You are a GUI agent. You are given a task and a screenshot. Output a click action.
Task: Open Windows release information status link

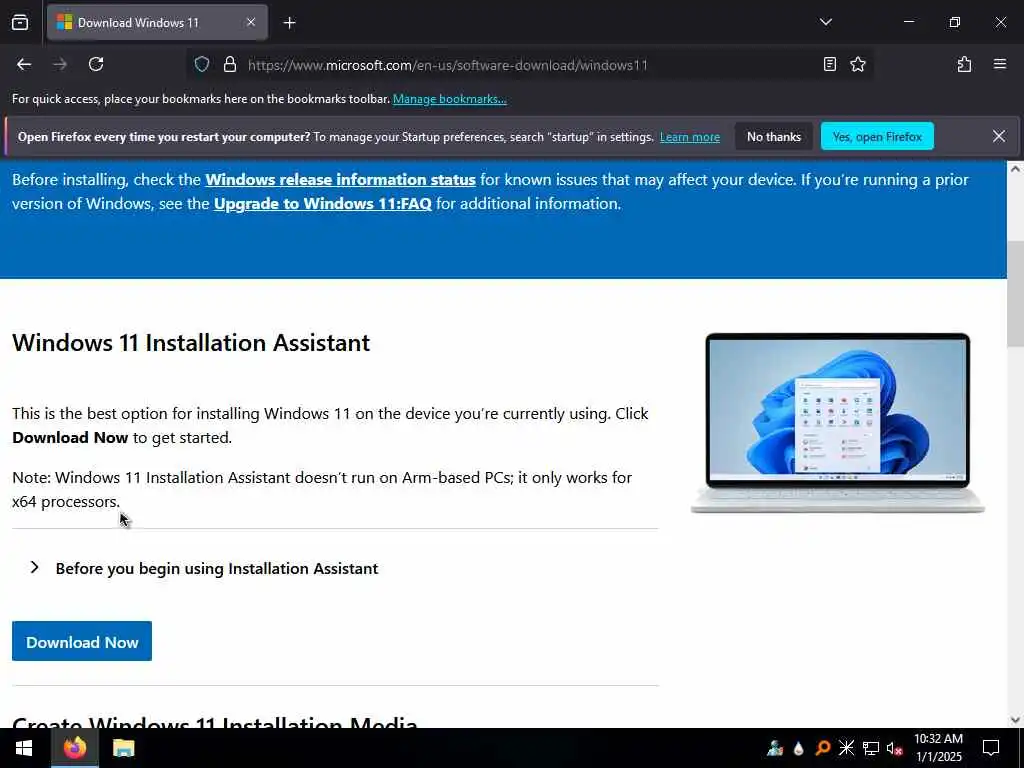coord(340,180)
